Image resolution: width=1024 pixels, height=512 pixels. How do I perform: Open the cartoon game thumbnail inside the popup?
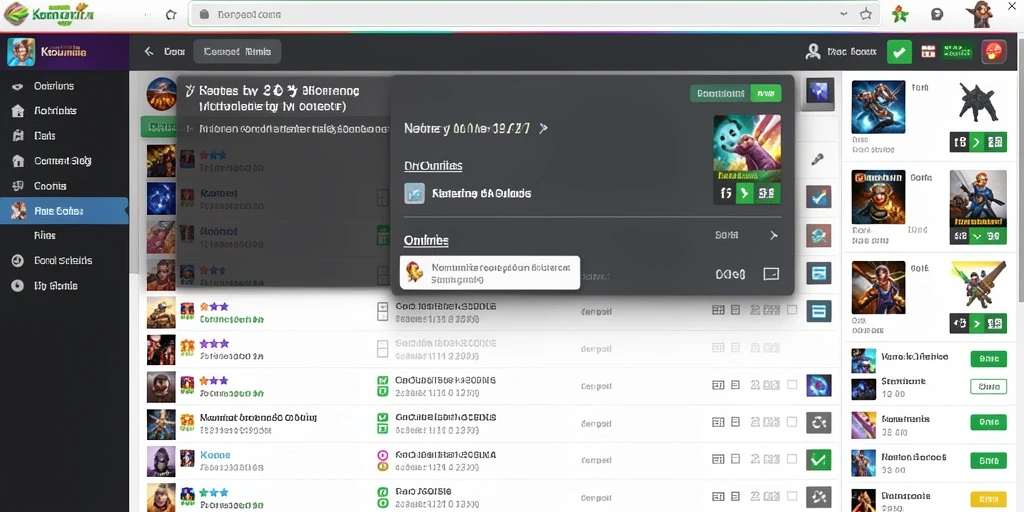pyautogui.click(x=747, y=148)
